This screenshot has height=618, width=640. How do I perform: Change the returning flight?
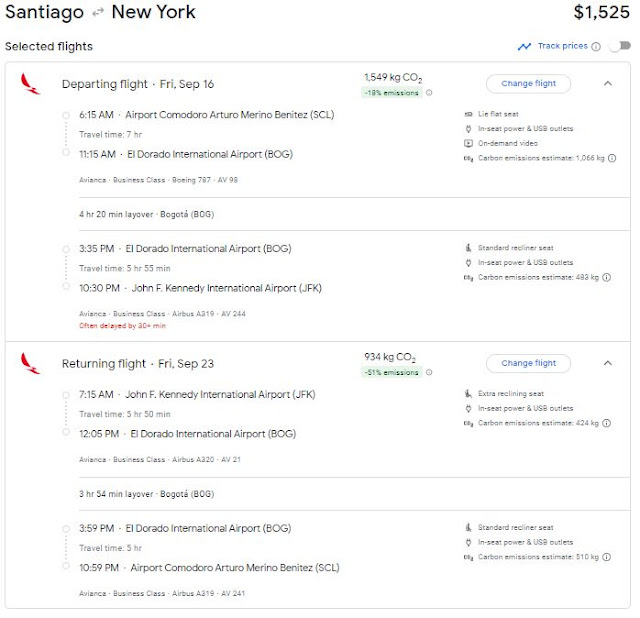click(x=529, y=364)
